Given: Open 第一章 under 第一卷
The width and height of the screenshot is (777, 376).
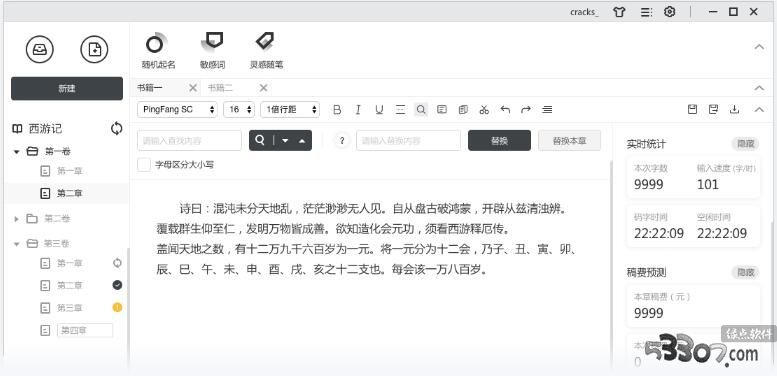Looking at the screenshot, I should click(69, 171).
